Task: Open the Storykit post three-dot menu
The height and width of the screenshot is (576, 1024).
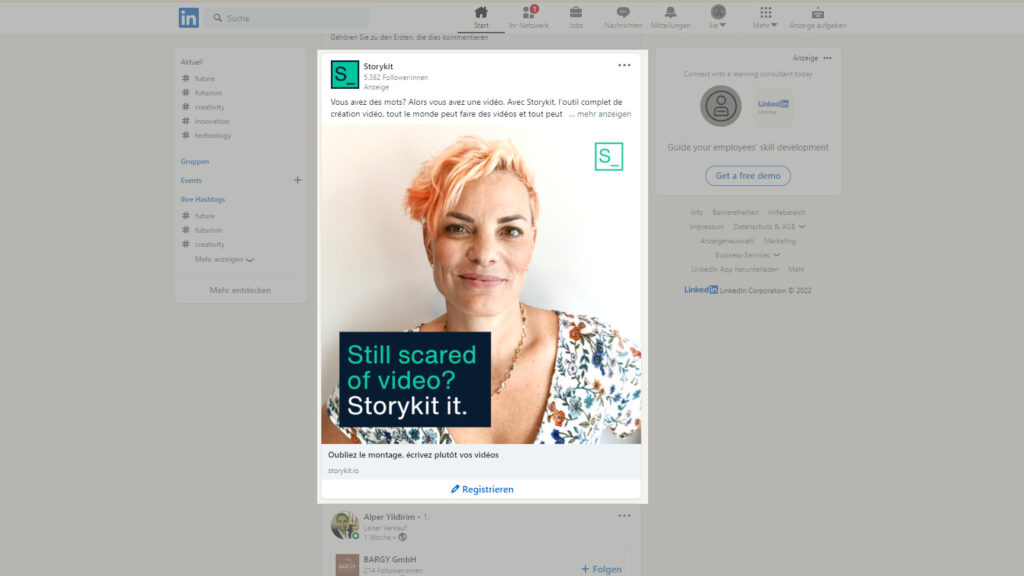Action: [624, 65]
